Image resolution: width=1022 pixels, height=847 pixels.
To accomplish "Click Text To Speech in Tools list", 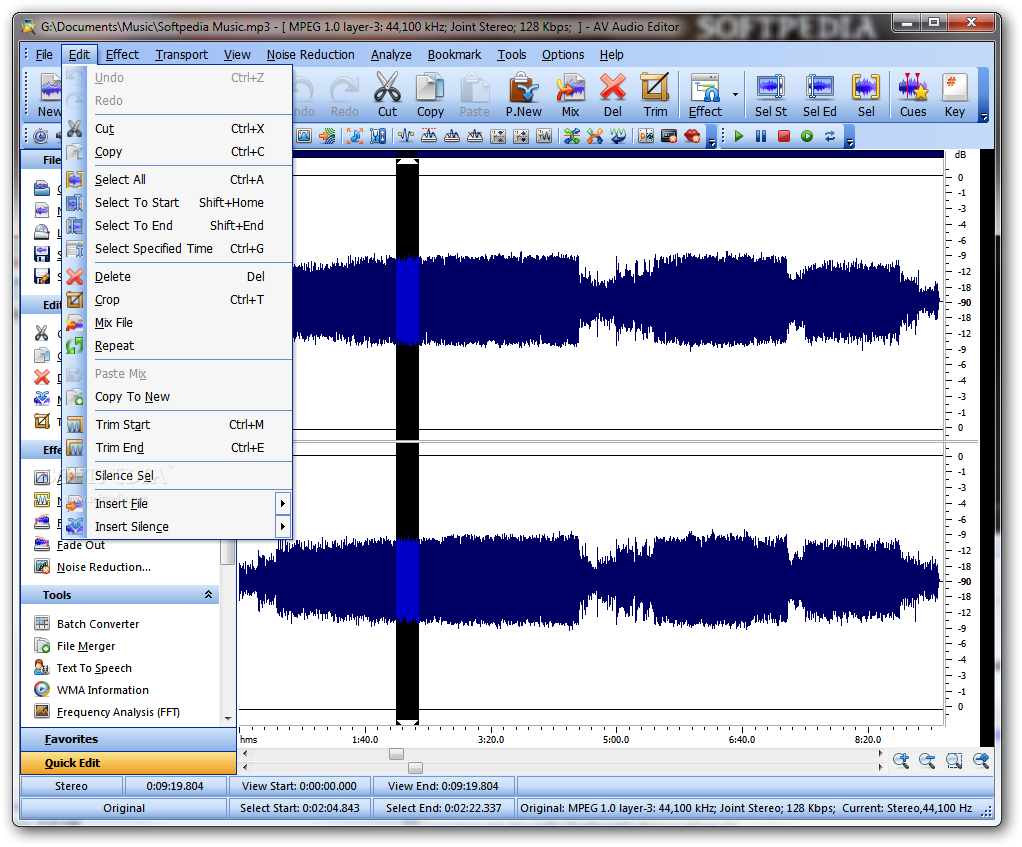I will (94, 668).
